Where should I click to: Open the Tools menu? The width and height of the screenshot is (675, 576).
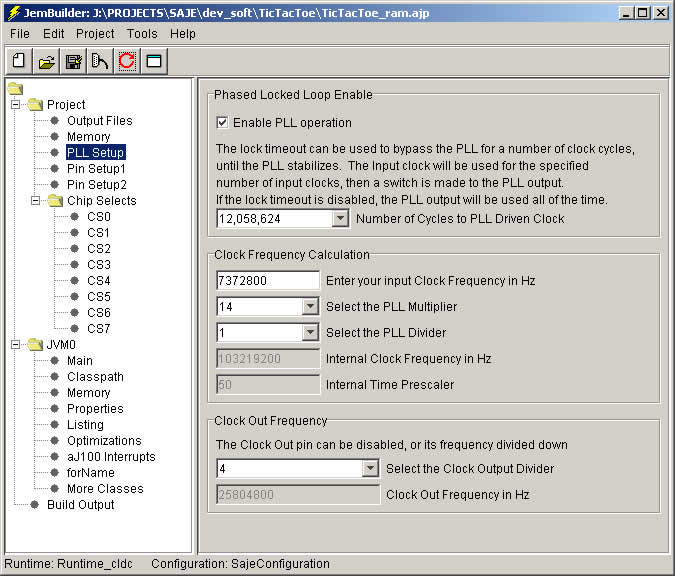coord(142,33)
